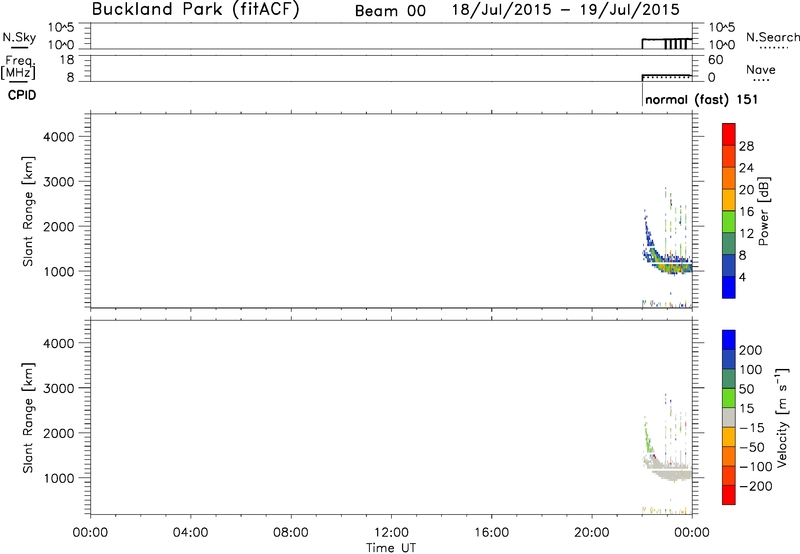The width and height of the screenshot is (800, 554).
Task: Click the gray echo band in the velocity panel
Action: 671,471
